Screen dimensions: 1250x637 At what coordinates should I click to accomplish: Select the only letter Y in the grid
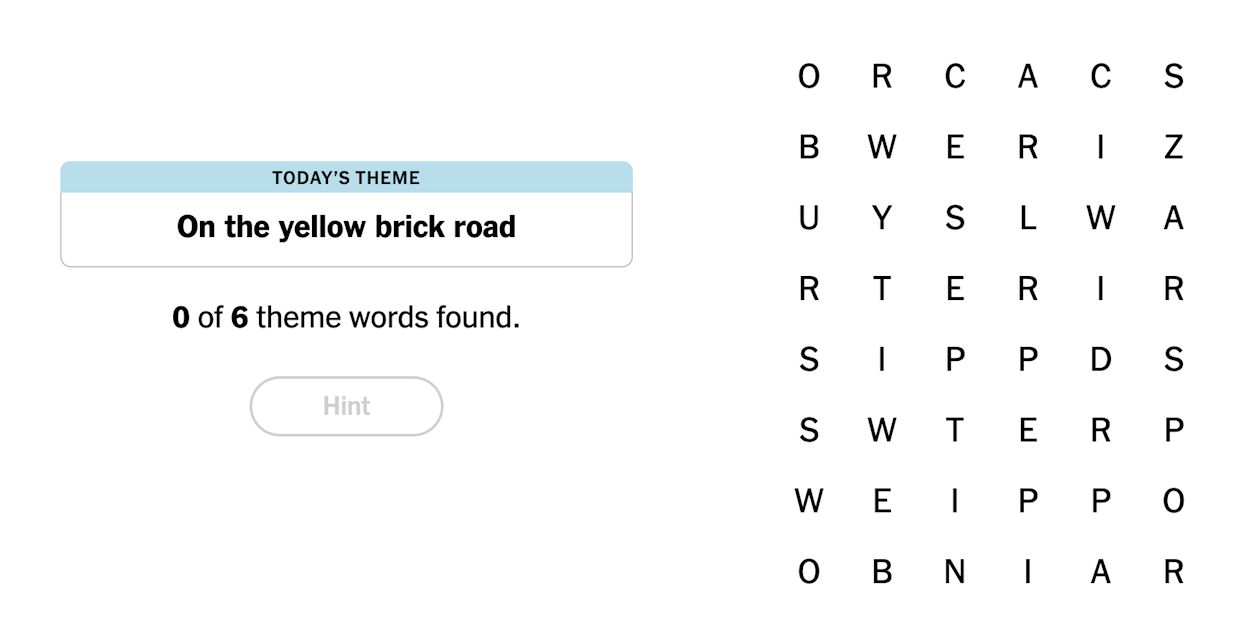tap(882, 217)
